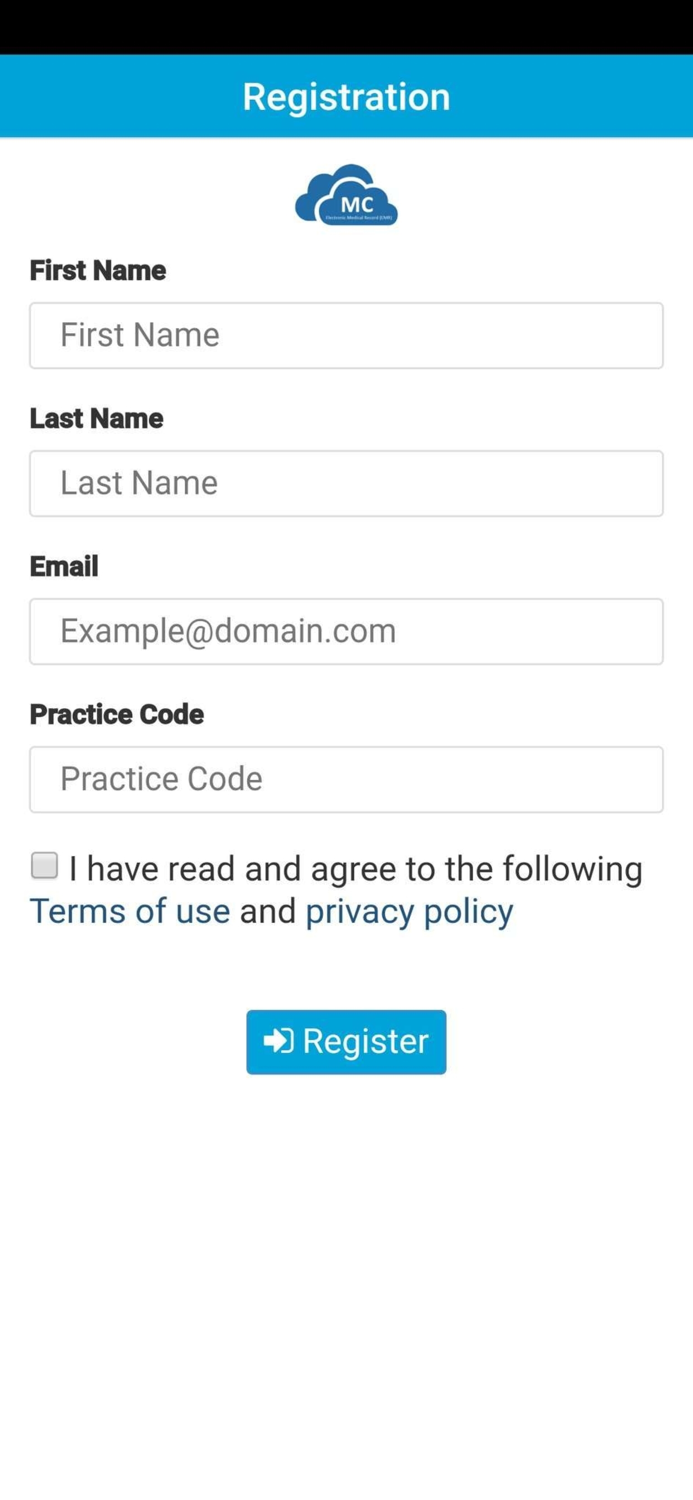Image resolution: width=693 pixels, height=1500 pixels.
Task: Select the Last Name text box
Action: 346,483
